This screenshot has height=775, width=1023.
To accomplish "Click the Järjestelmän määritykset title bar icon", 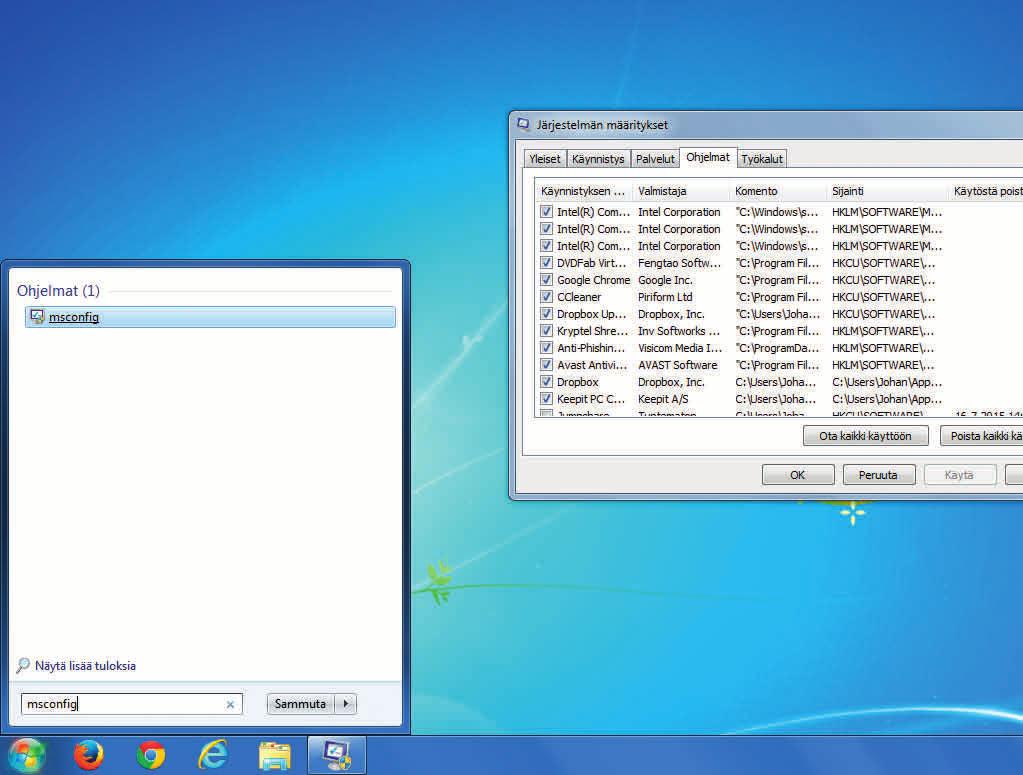I will pyautogui.click(x=523, y=124).
